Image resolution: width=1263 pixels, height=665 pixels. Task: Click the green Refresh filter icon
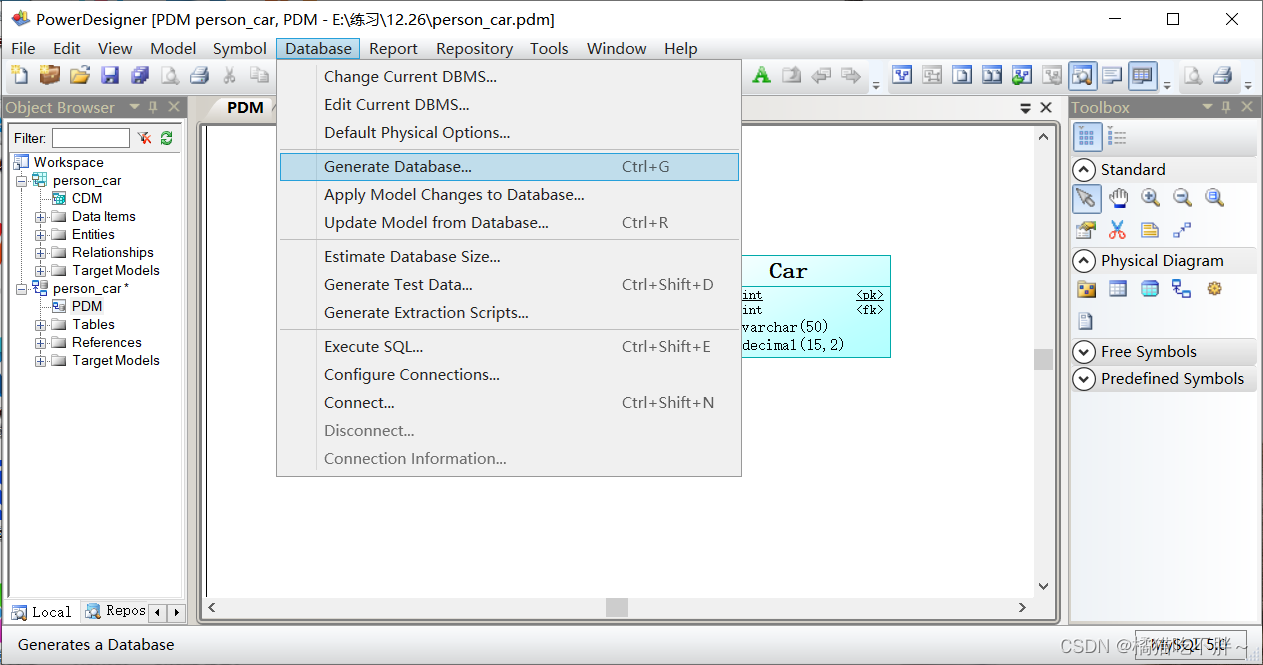pos(166,138)
